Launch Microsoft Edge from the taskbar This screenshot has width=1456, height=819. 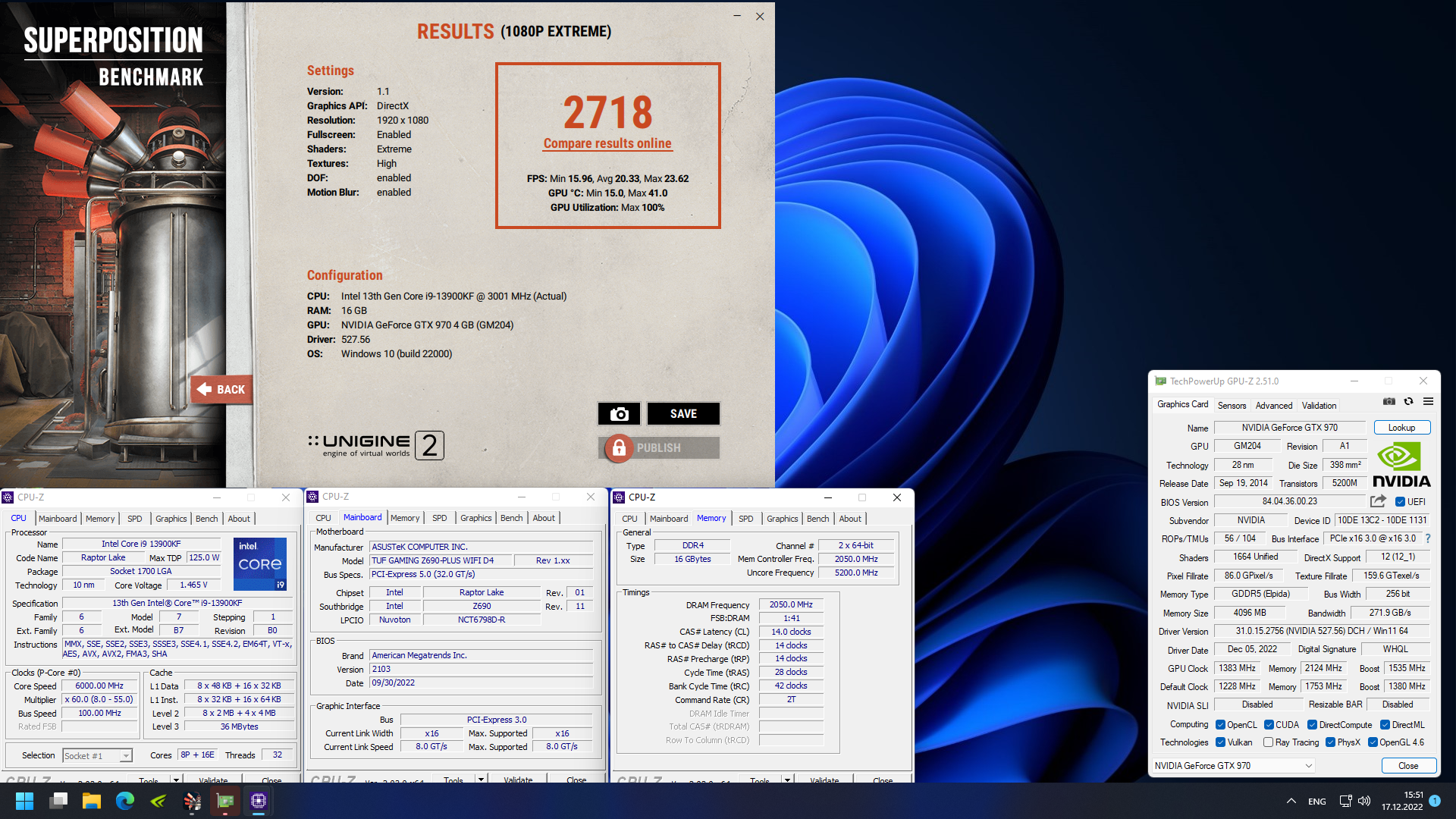[x=125, y=801]
